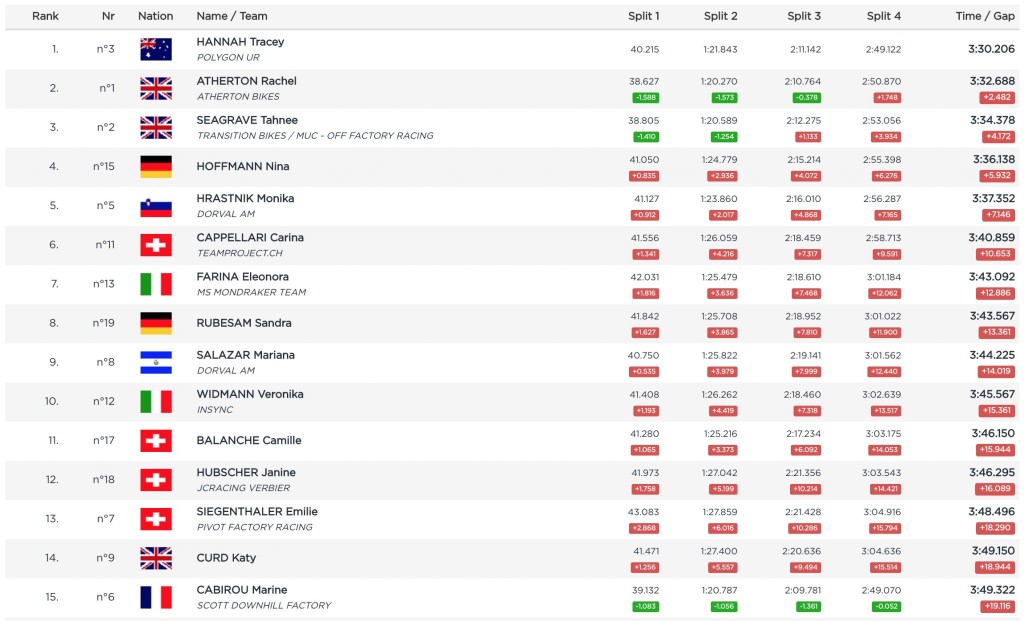Click the Swiss flag in CAPPELLARI Carina's row

155,245
